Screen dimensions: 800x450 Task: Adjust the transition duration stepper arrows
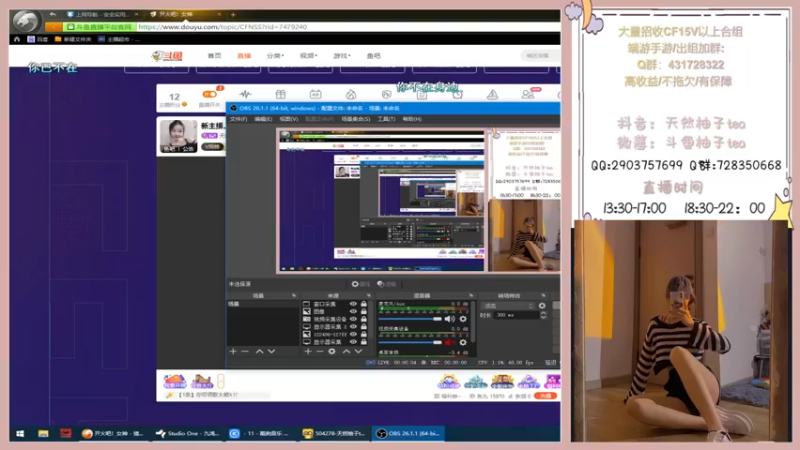tap(543, 315)
